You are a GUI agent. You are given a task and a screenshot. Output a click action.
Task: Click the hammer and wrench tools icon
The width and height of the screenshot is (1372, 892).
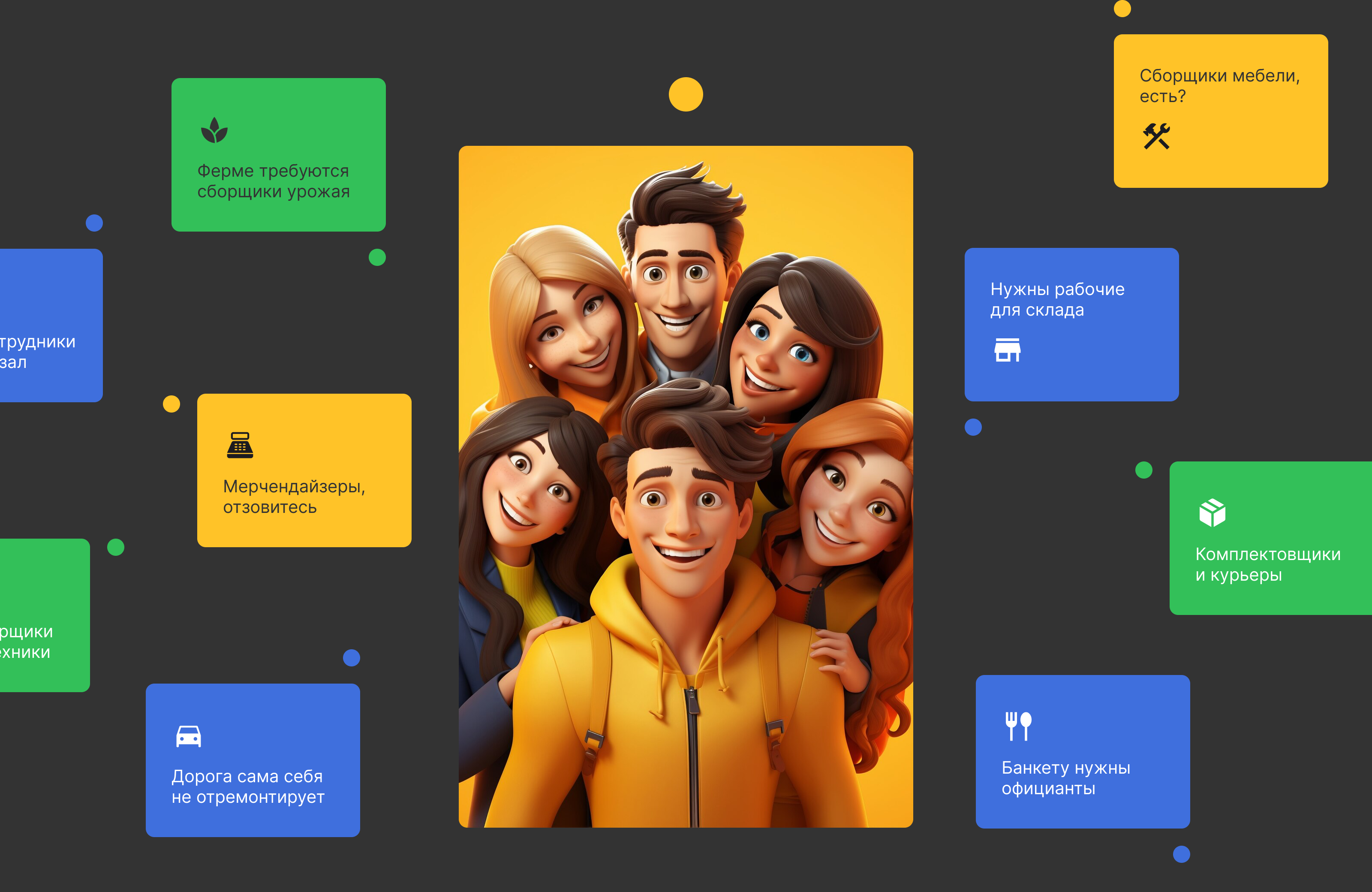[1156, 137]
